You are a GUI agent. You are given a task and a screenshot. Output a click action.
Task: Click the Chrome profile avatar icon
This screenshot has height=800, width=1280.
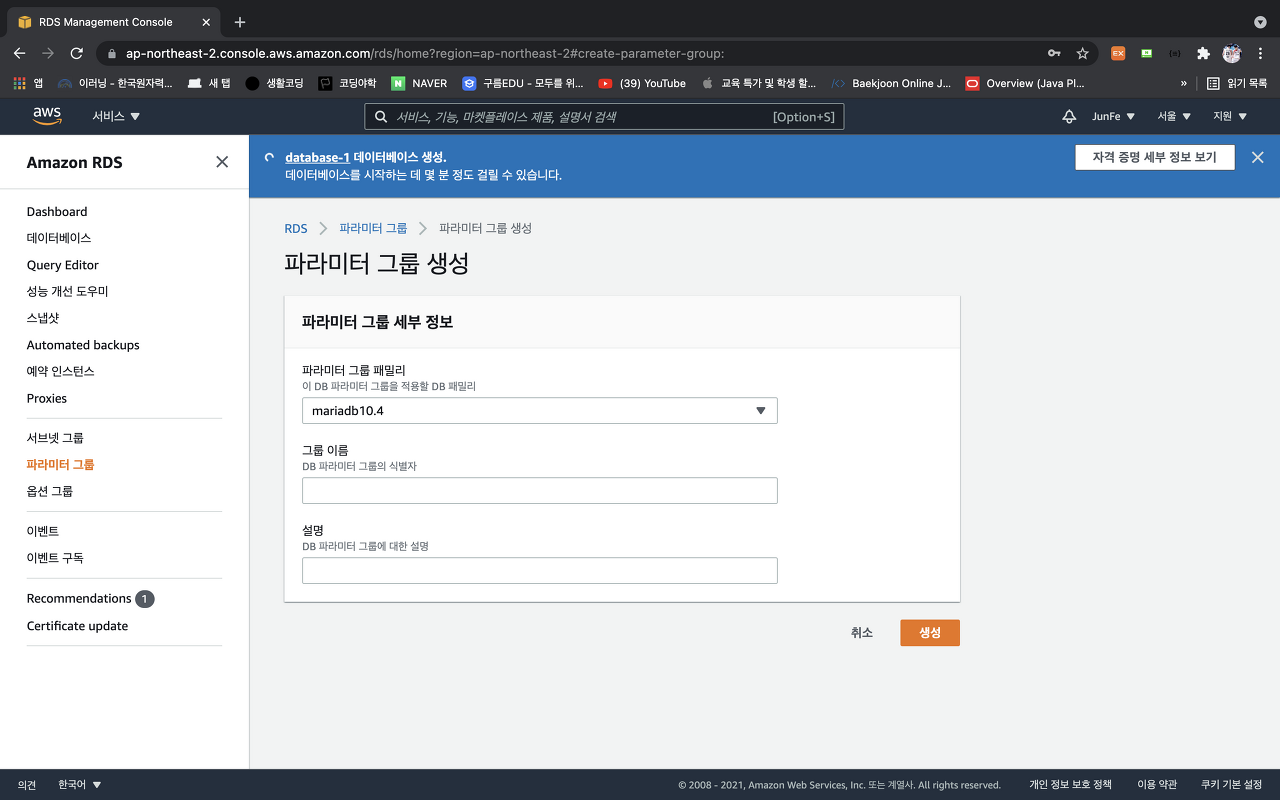[1232, 53]
